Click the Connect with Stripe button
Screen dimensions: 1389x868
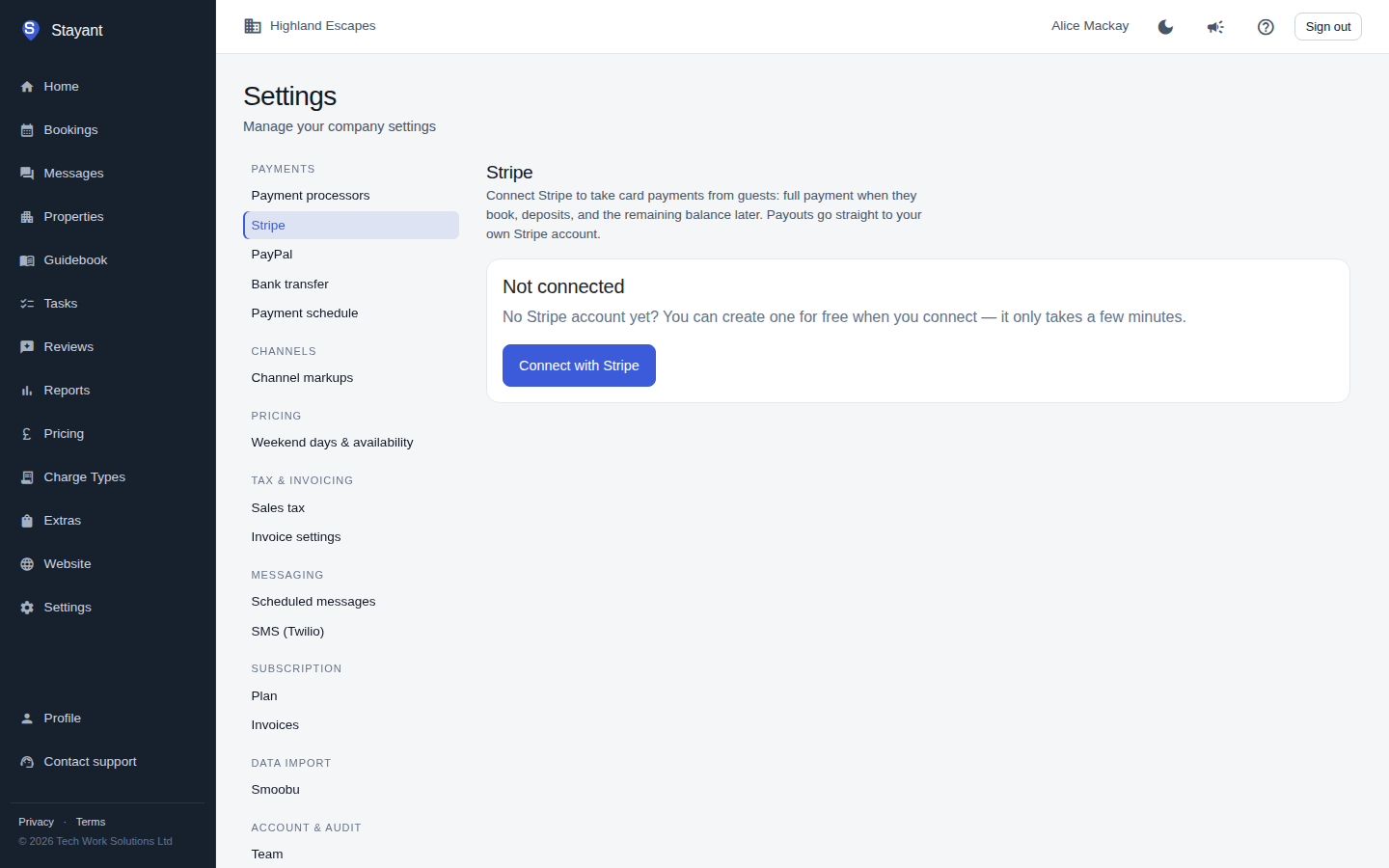click(579, 366)
